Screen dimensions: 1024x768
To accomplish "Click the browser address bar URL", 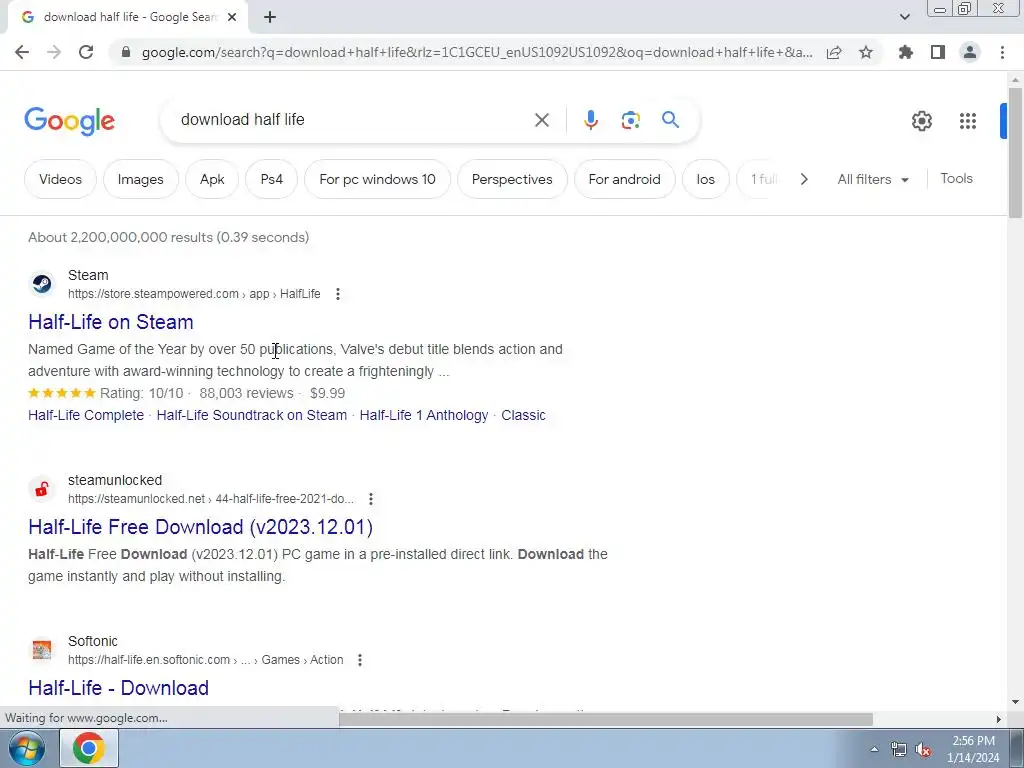I will (x=477, y=52).
